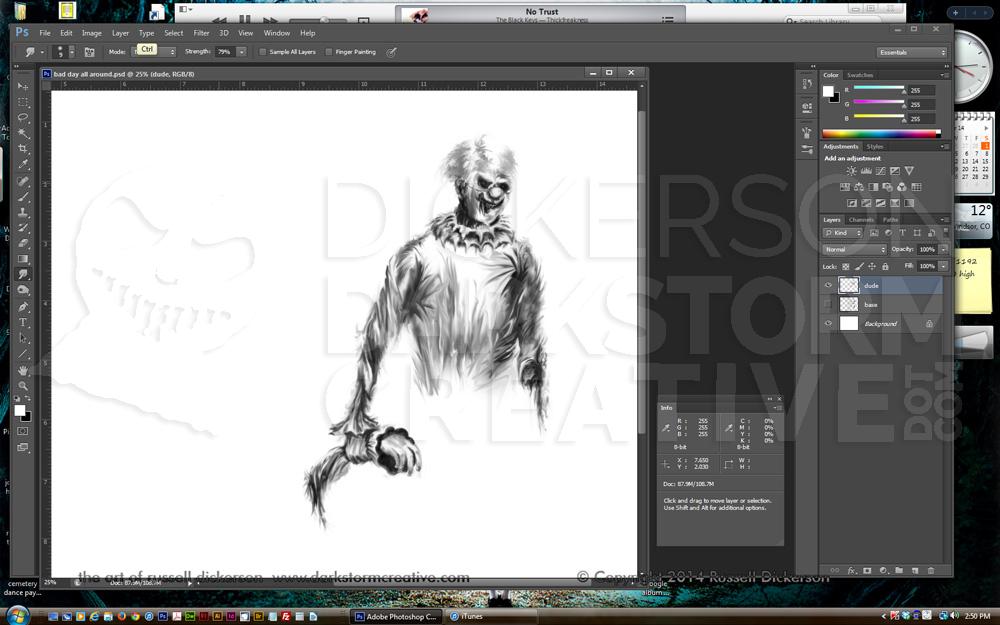The height and width of the screenshot is (625, 1000).
Task: Select the Line tool
Action: click(x=23, y=353)
